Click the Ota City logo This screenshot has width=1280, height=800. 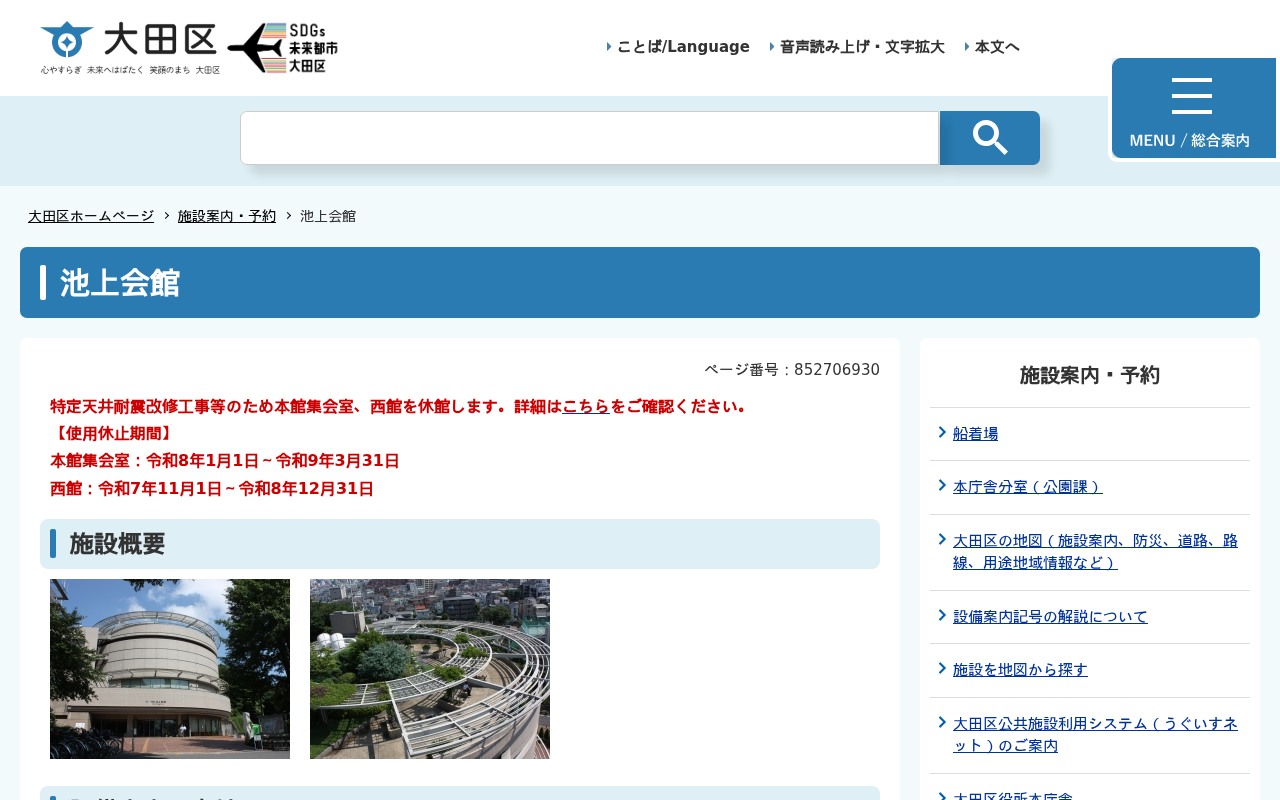pyautogui.click(x=130, y=48)
